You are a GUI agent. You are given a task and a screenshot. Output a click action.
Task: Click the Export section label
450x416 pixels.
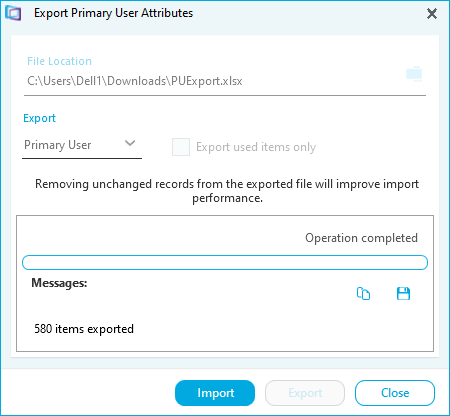tap(39, 118)
